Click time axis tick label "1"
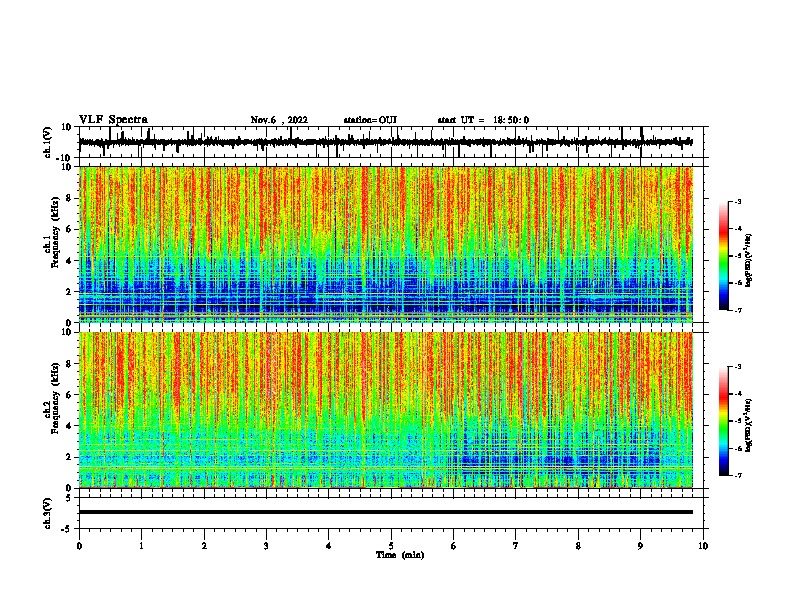Image resolution: width=792 pixels, height=612 pixels. (141, 546)
